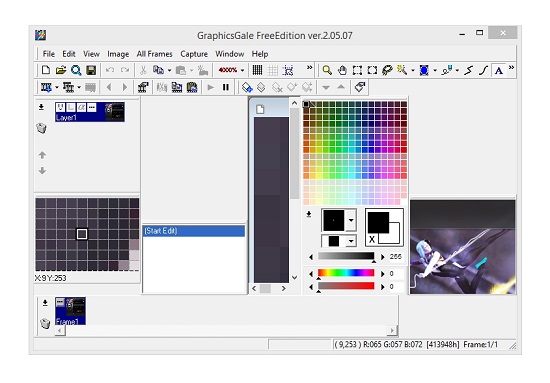
Task: Open the Capture menu
Action: coord(194,54)
